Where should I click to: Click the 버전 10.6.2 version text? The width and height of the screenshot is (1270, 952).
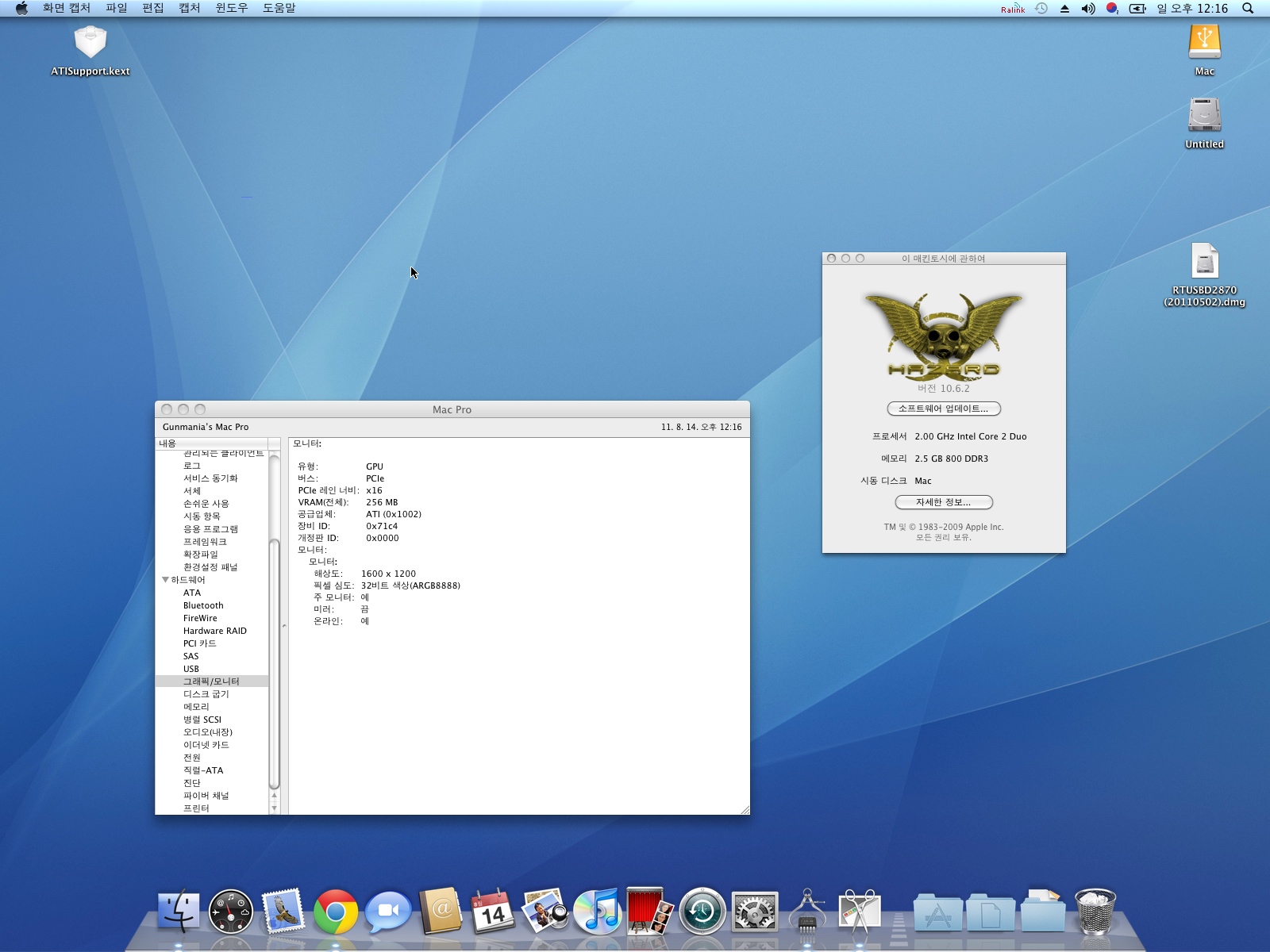click(944, 388)
